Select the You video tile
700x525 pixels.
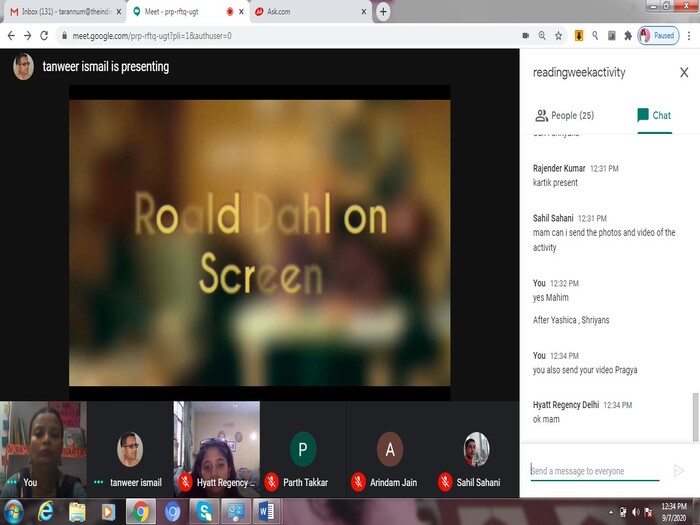click(x=43, y=449)
